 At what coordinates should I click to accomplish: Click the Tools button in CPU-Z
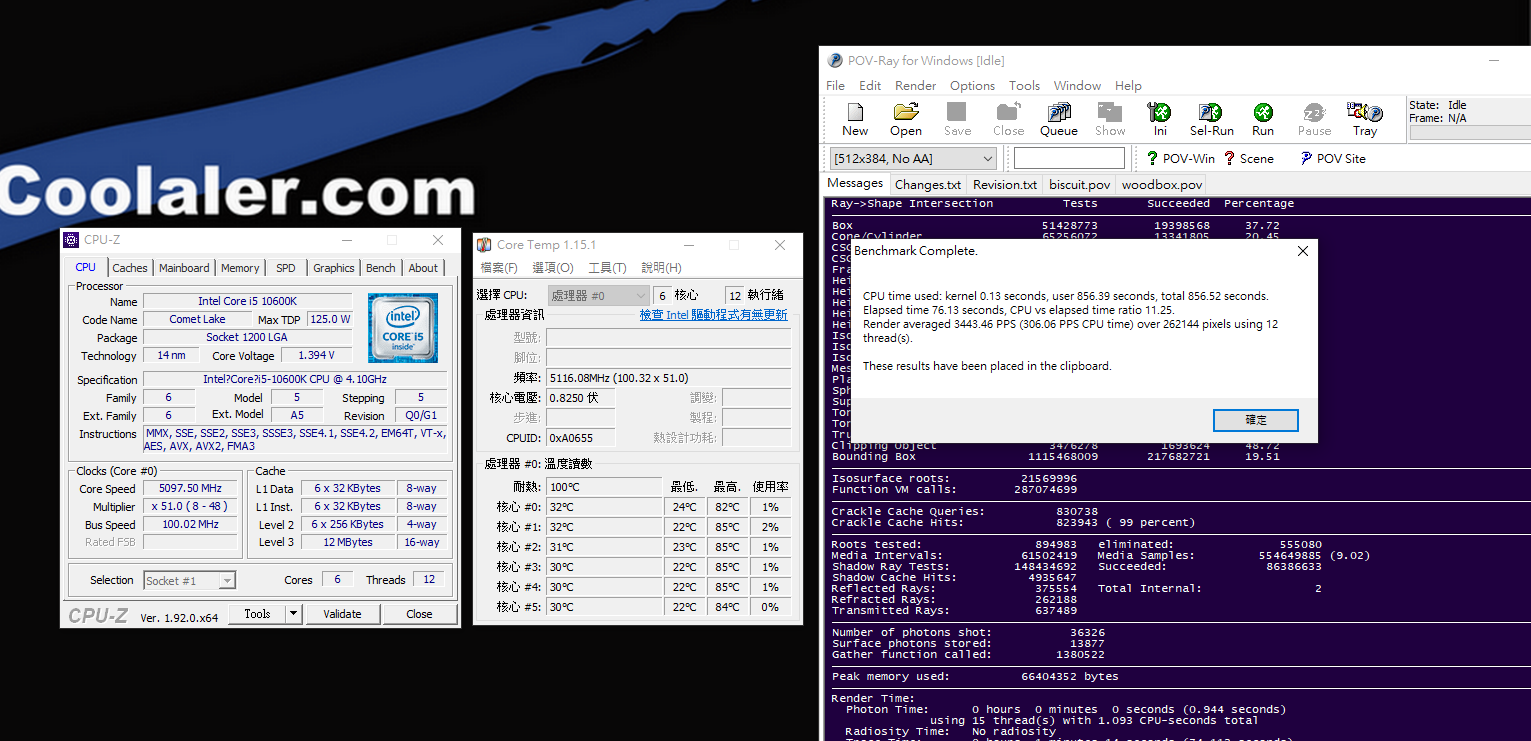[257, 614]
